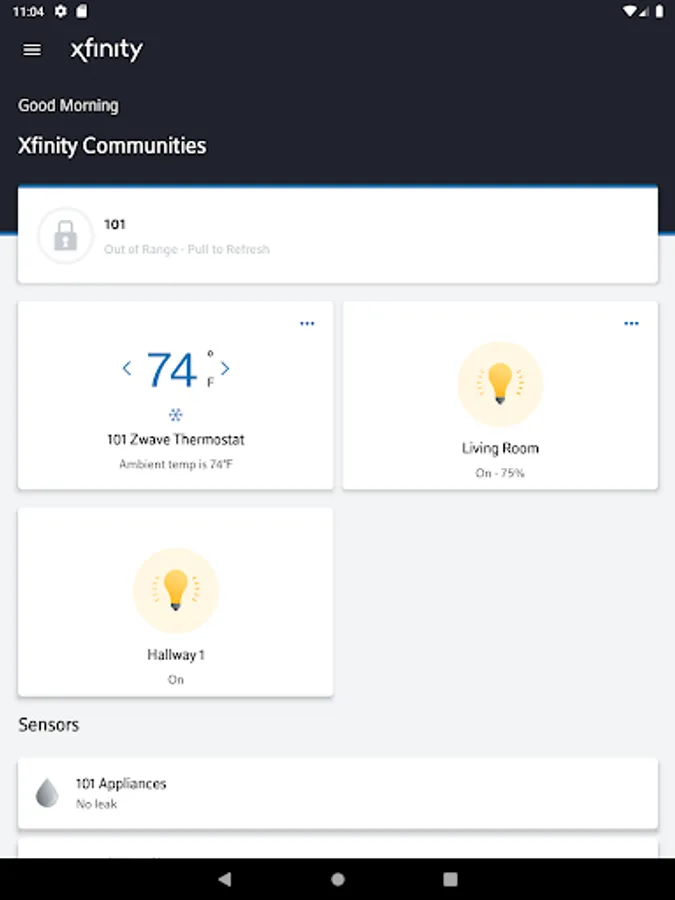The width and height of the screenshot is (675, 900).
Task: Open the 101 Zwave Thermostat label
Action: tap(176, 439)
